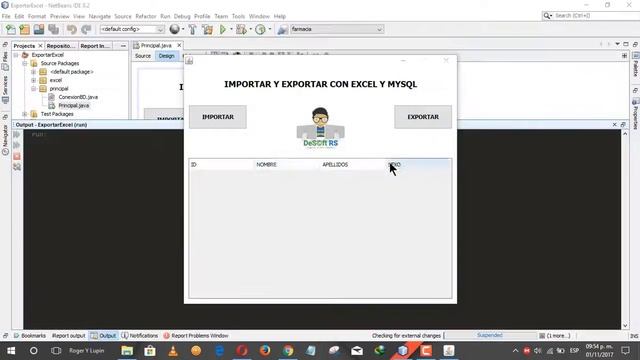Click the (1 more...) link in status bar
Image resolution: width=640 pixels, height=360 pixels.
558,336
